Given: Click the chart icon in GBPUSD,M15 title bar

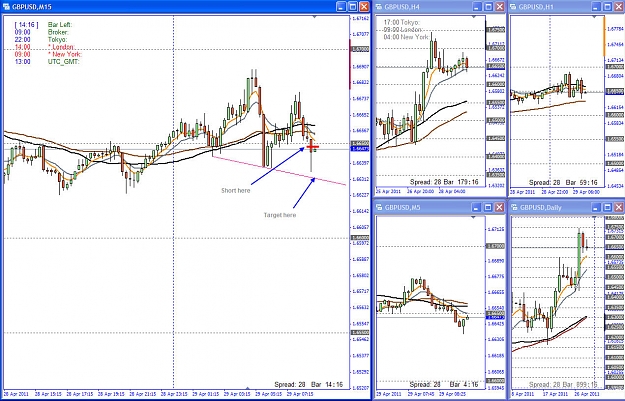Looking at the screenshot, I should coord(6,6).
